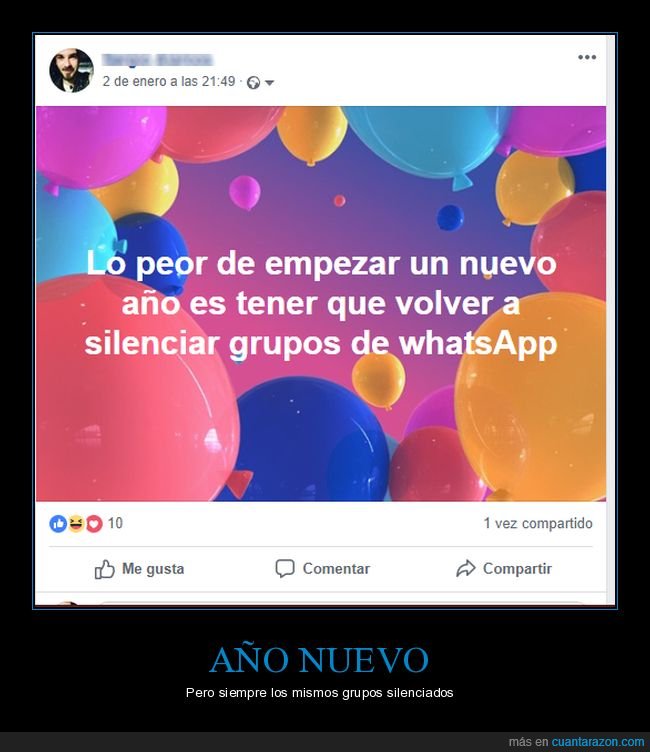Click the blurred author name
Viewport: 650px width, 752px height.
(158, 59)
